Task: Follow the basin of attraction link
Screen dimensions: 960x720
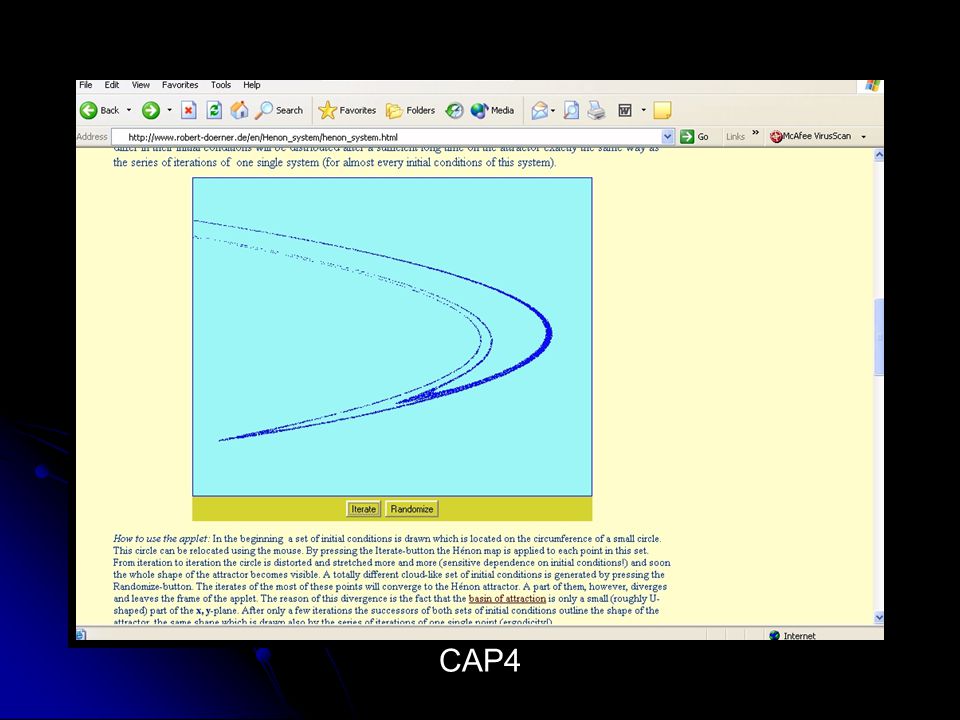Action: pyautogui.click(x=507, y=599)
